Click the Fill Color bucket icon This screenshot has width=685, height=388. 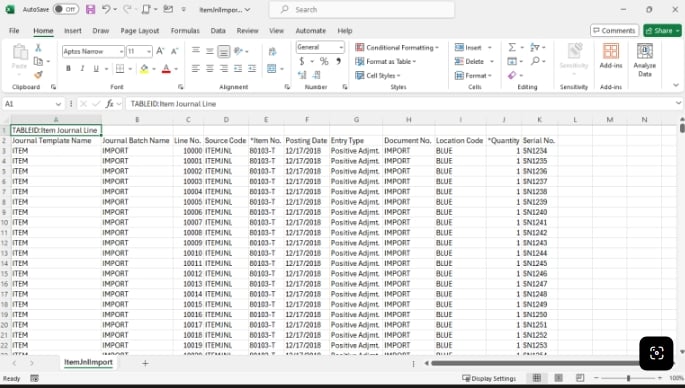point(144,69)
